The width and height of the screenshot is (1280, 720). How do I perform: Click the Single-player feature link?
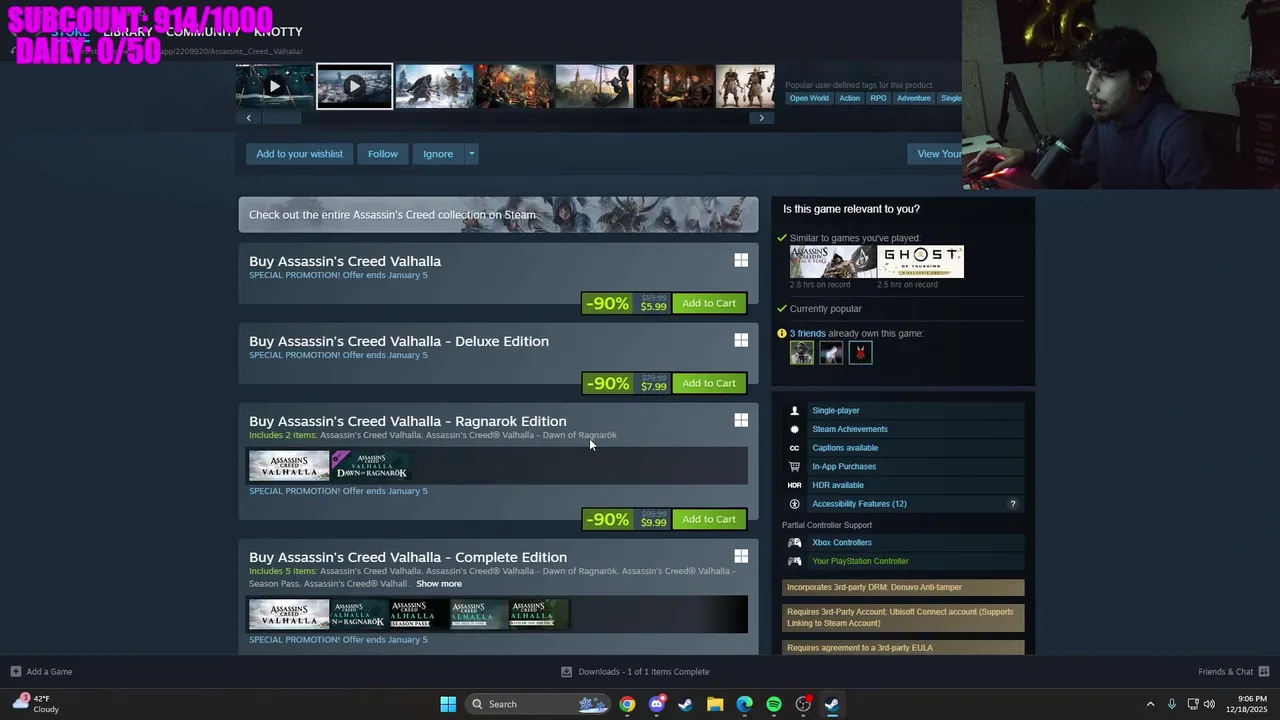coord(836,410)
